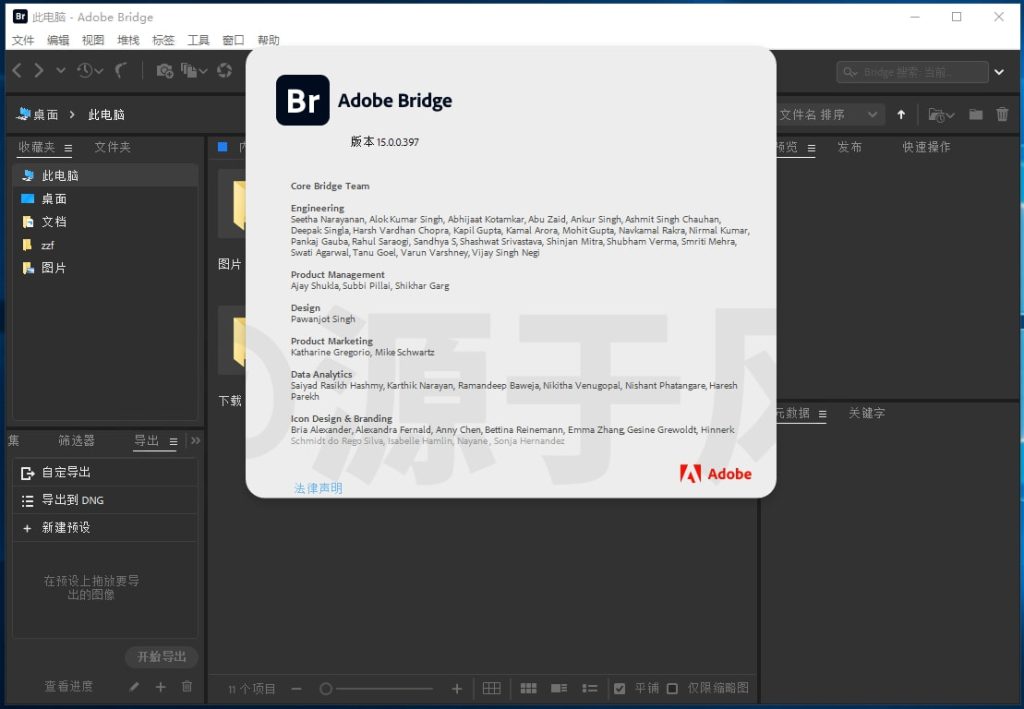The image size is (1024, 709).
Task: Select the 导出到 DNG preset
Action: 105,500
